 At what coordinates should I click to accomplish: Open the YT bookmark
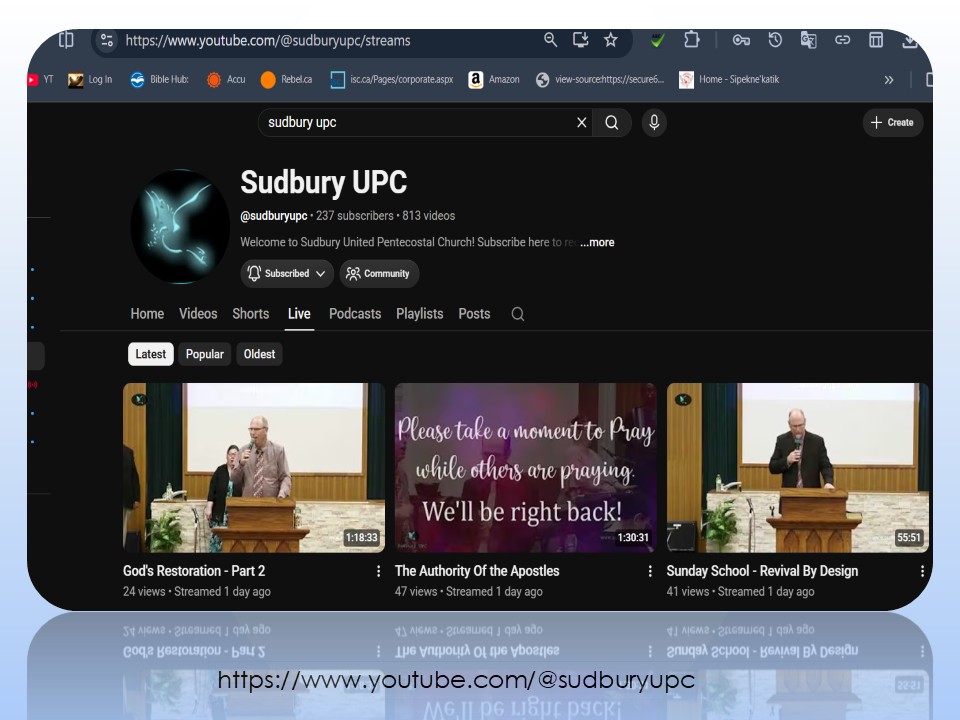[40, 80]
